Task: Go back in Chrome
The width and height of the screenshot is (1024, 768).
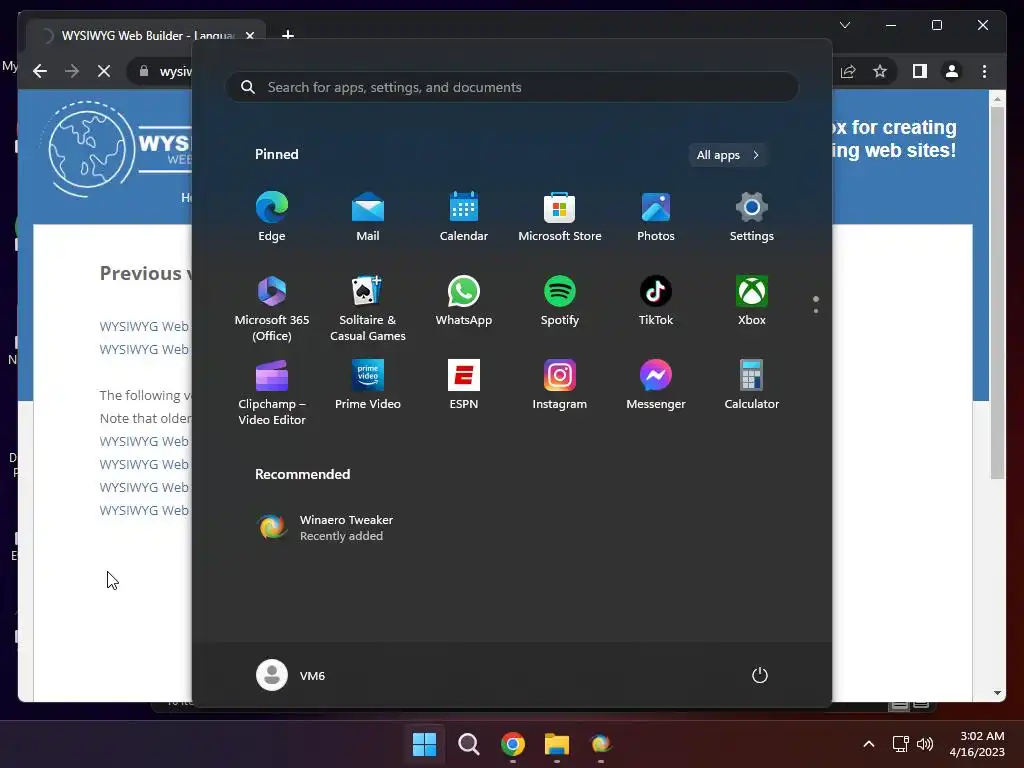Action: point(40,71)
